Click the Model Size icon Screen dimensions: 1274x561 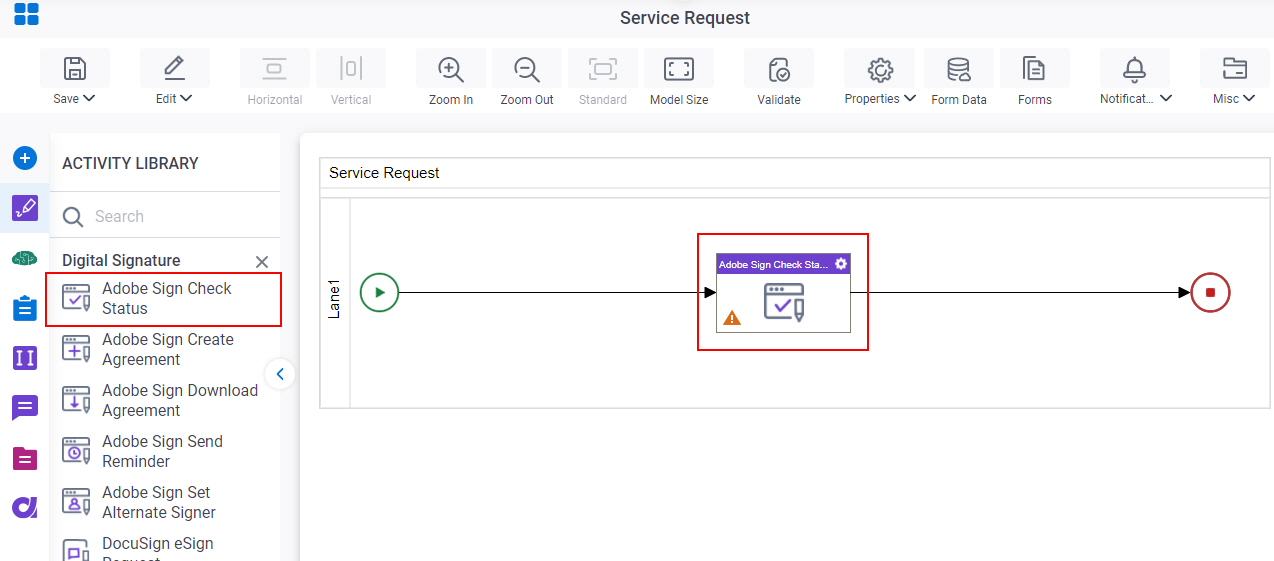coord(679,68)
